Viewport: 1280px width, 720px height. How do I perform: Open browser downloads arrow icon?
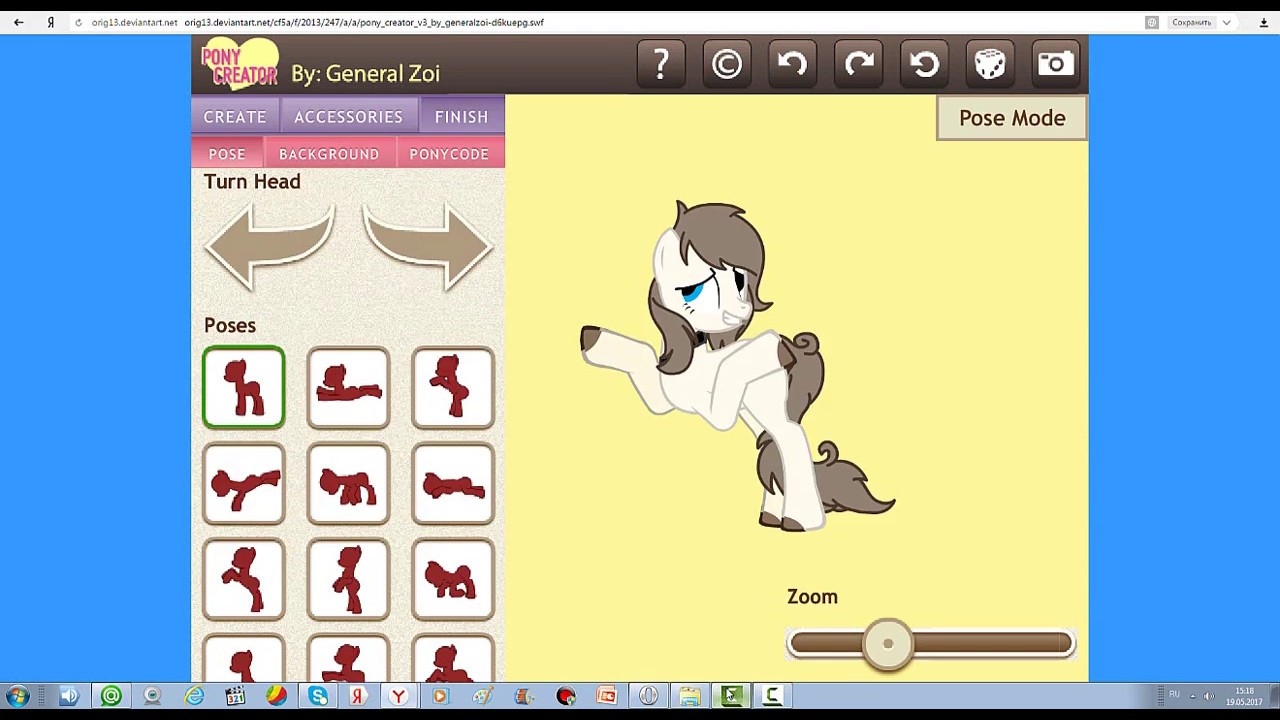click(x=1264, y=22)
